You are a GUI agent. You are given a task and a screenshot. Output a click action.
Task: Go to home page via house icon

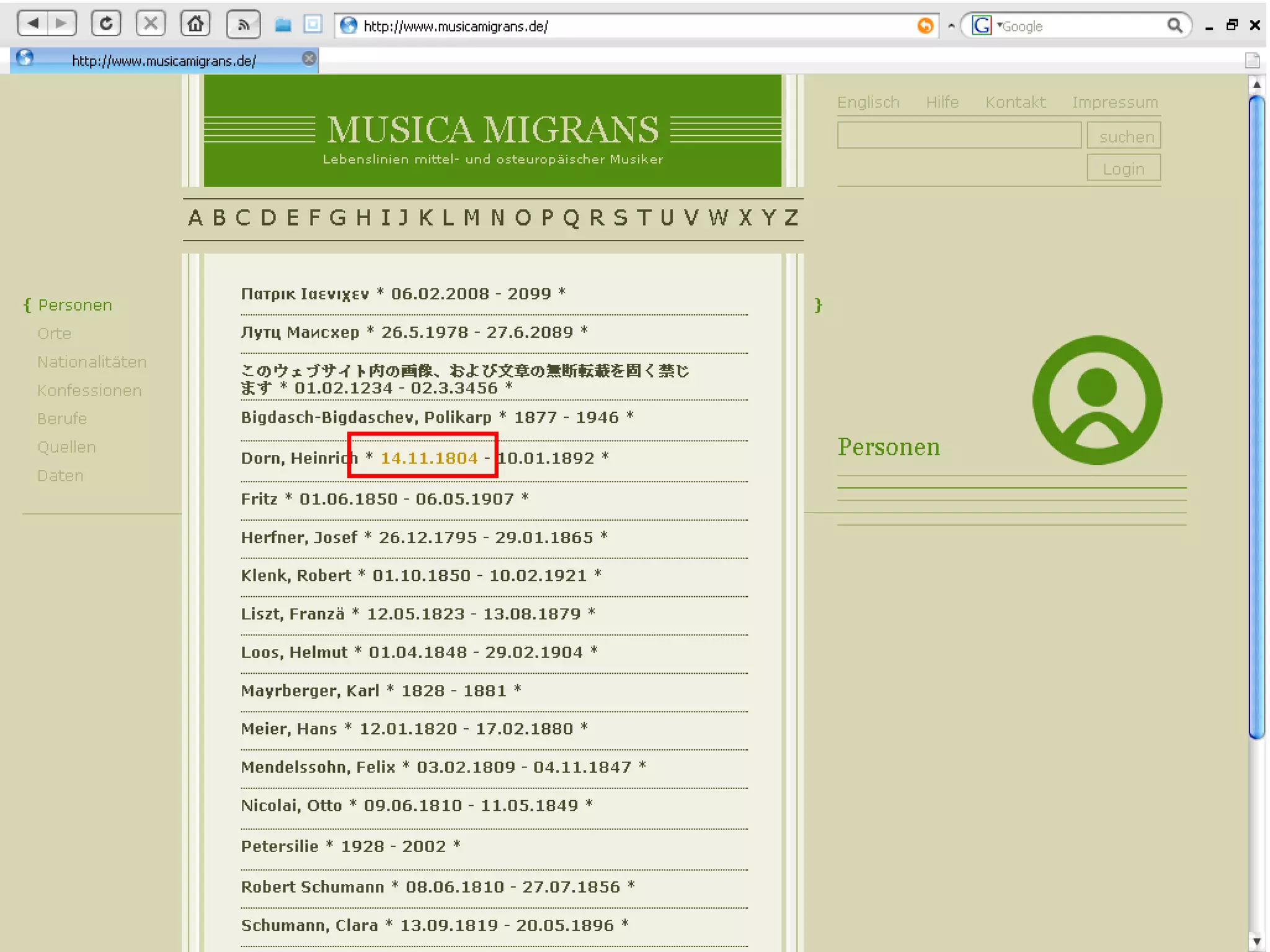point(195,24)
